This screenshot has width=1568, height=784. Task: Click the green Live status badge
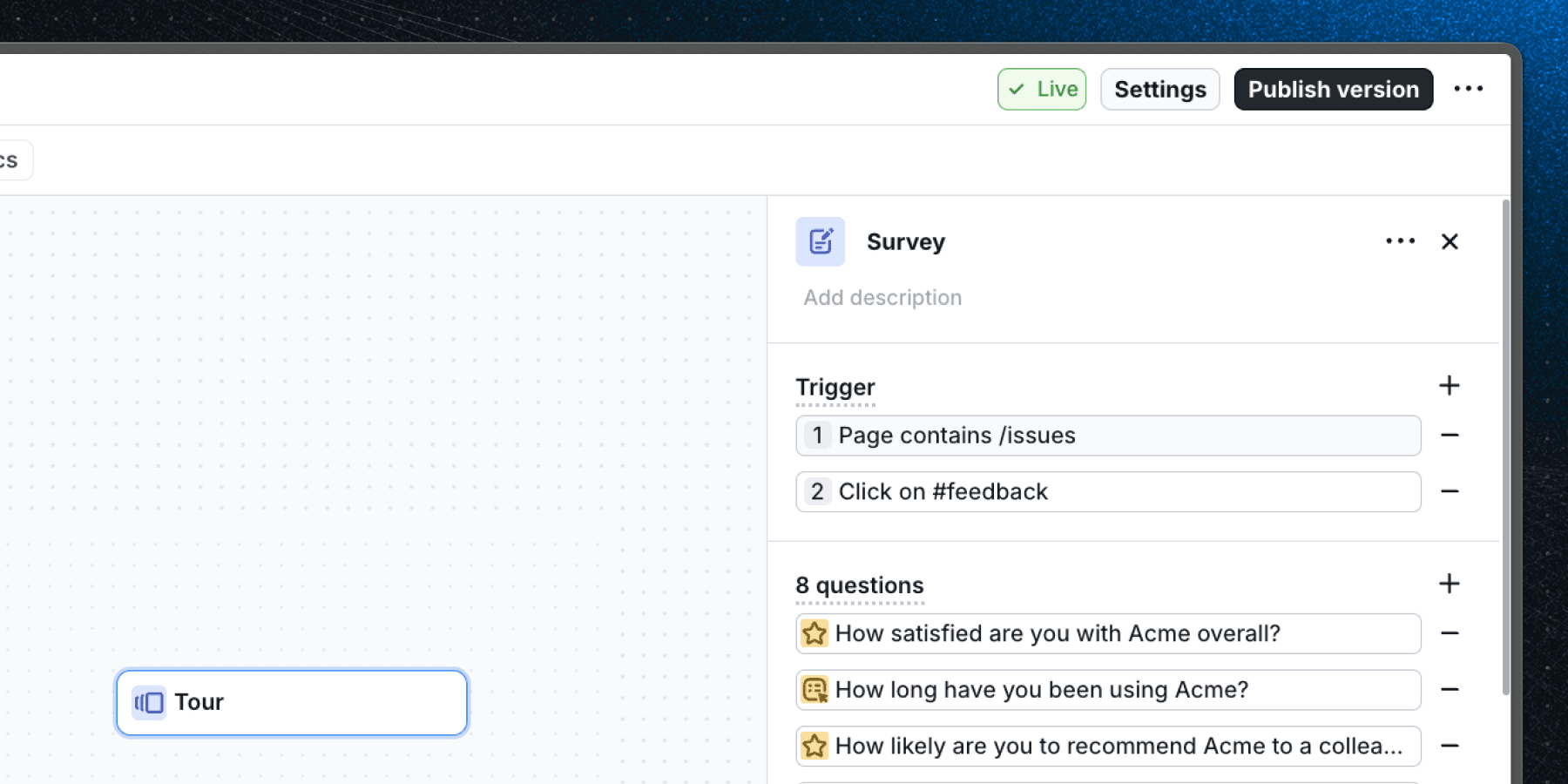pyautogui.click(x=1042, y=89)
